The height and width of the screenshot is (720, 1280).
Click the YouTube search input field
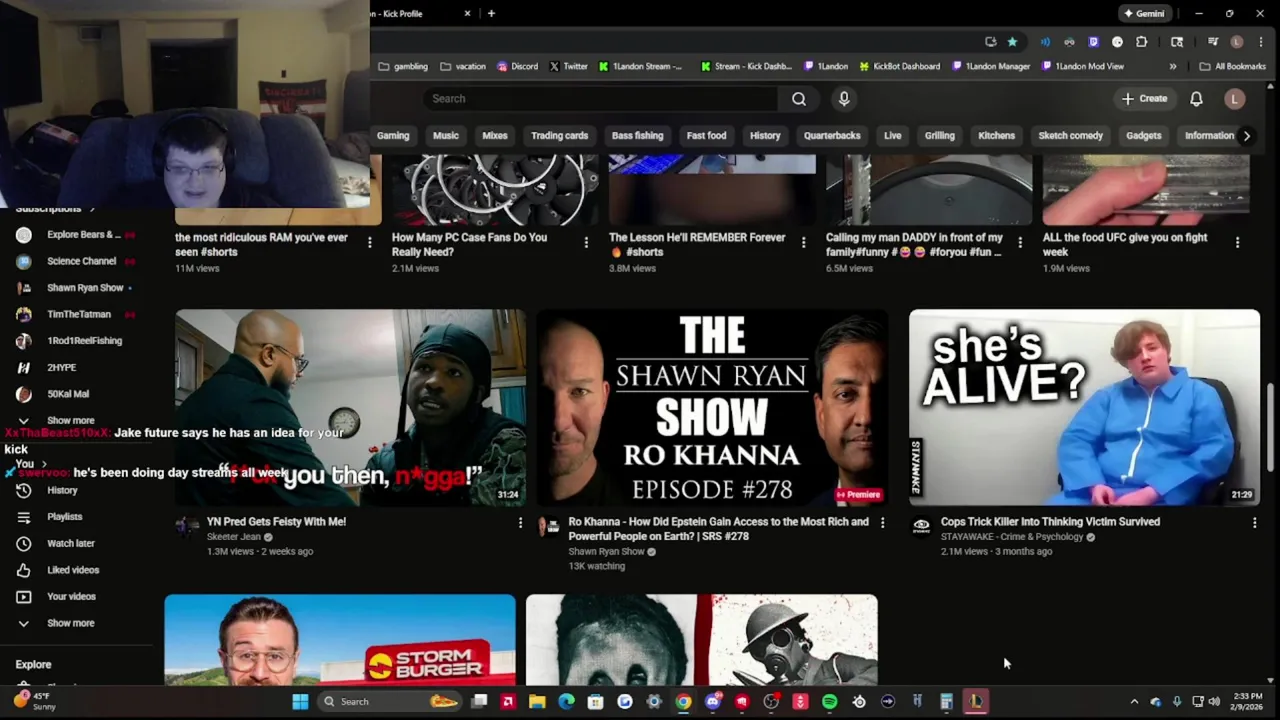point(600,99)
